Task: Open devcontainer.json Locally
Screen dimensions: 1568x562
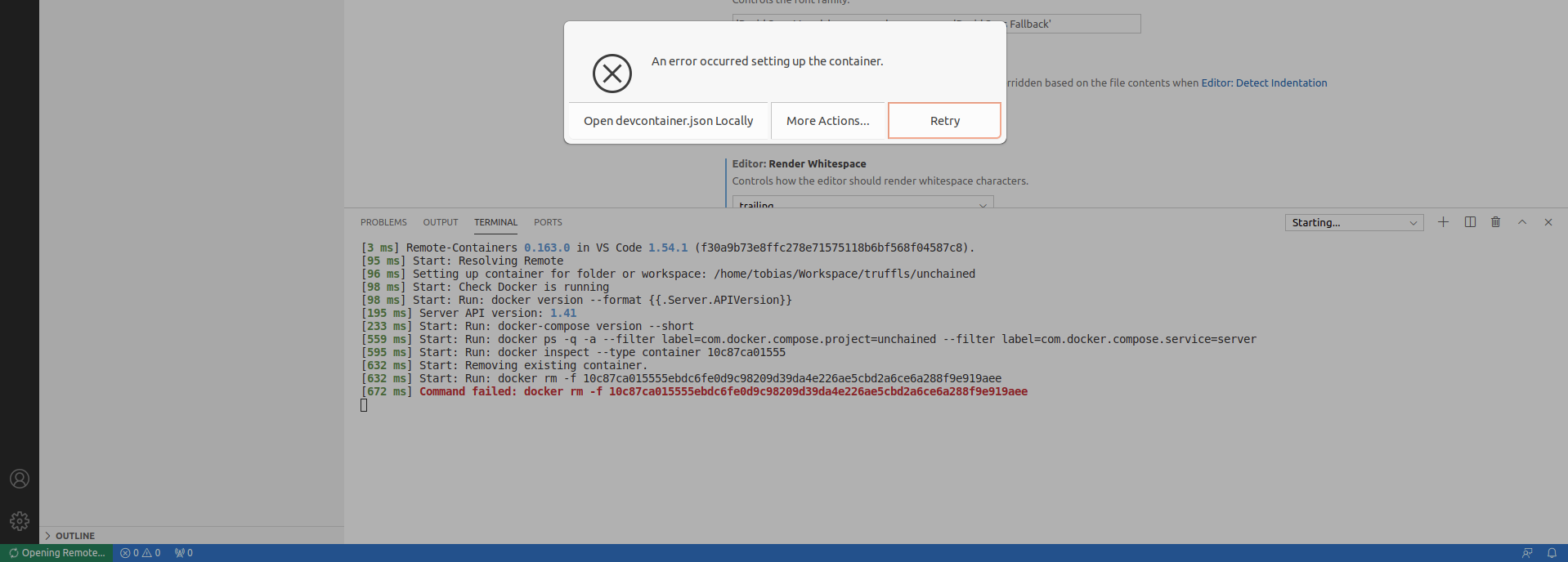Action: click(x=668, y=121)
